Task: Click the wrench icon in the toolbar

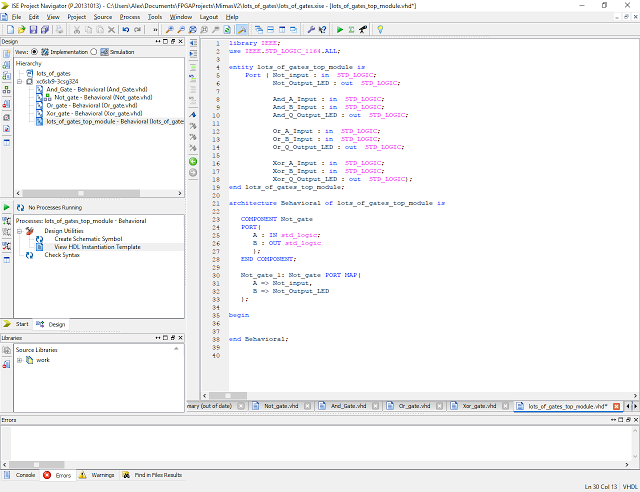Action: point(311,30)
